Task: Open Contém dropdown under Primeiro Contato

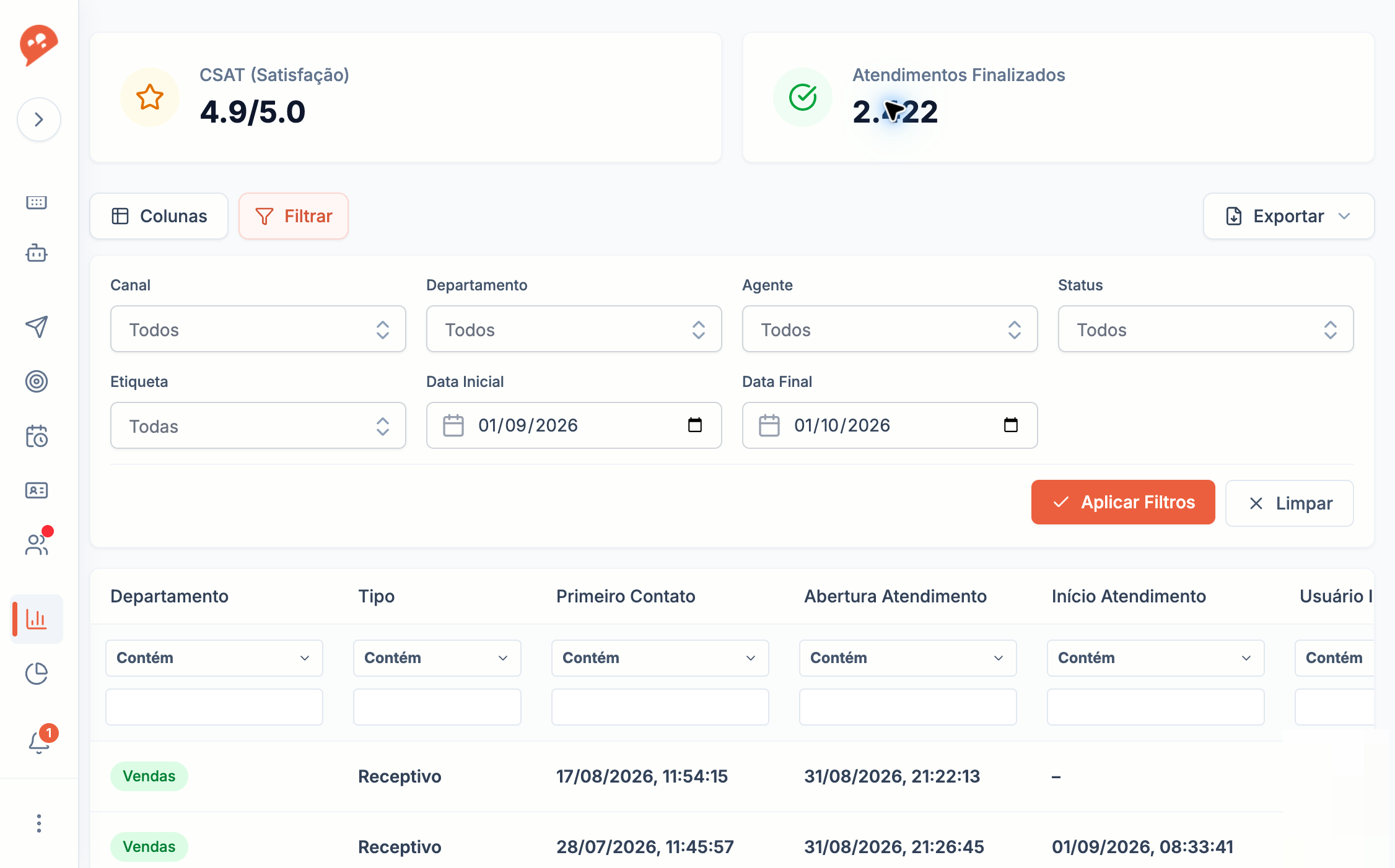Action: (x=660, y=658)
